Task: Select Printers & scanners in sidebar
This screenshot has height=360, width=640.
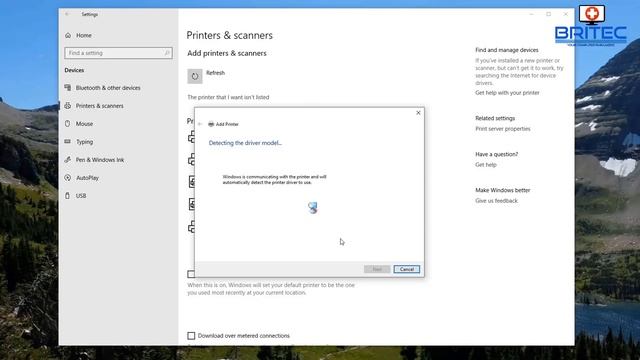Action: click(99, 106)
